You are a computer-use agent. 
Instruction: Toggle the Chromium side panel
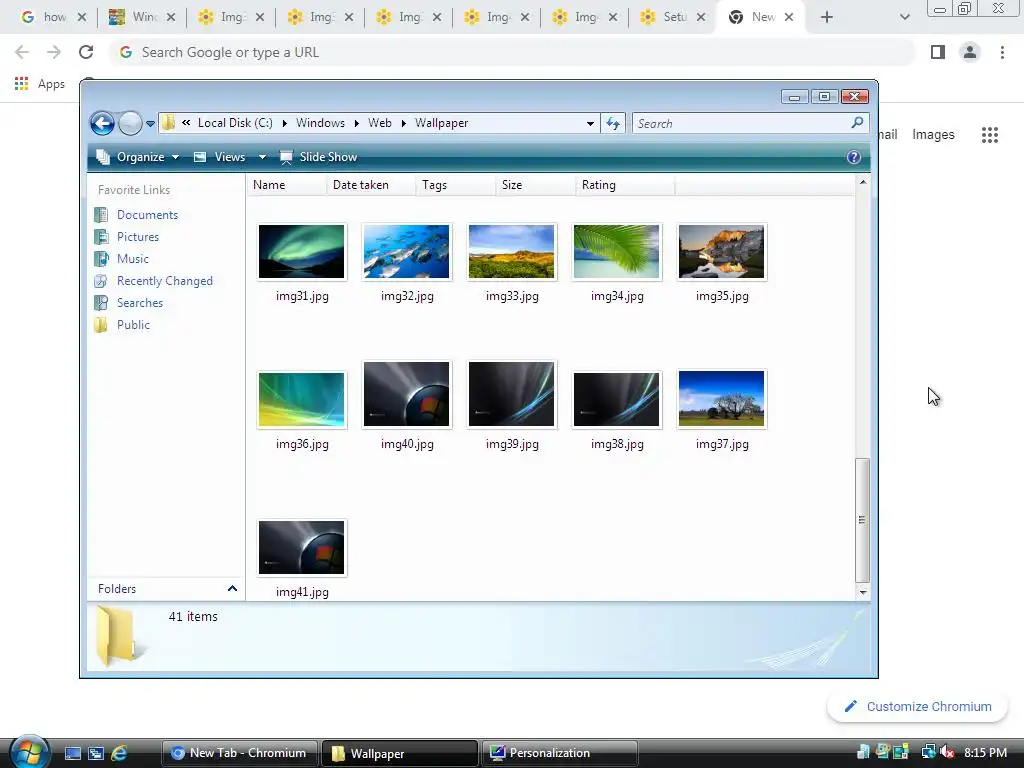[x=938, y=52]
